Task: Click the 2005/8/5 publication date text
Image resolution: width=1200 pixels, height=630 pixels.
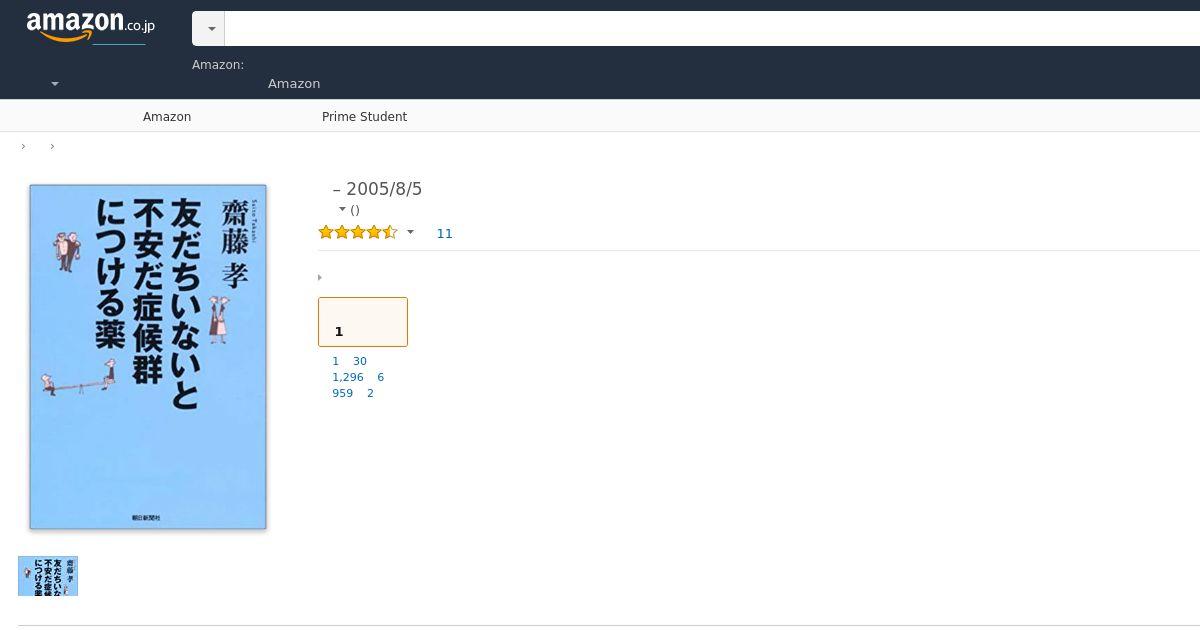Action: 384,189
